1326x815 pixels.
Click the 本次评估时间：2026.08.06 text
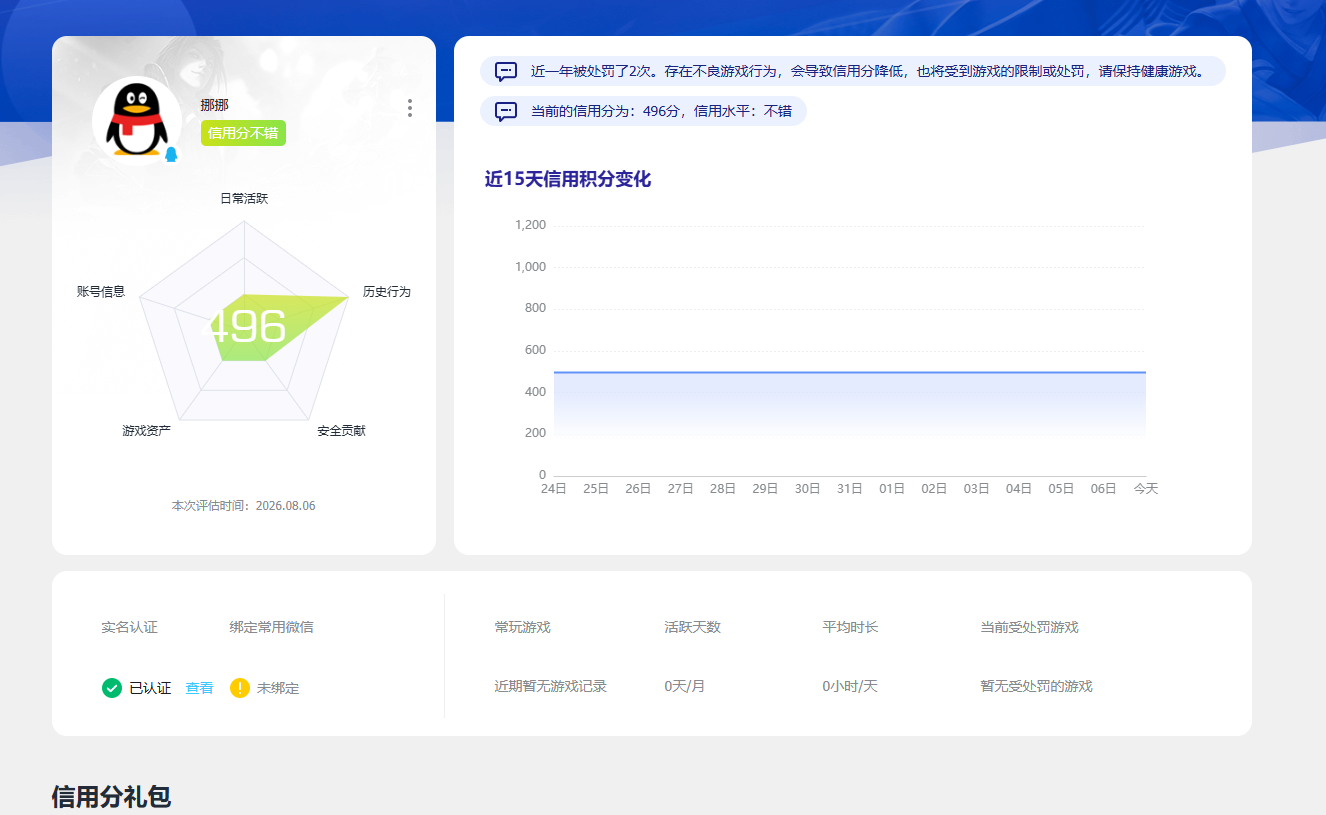(243, 506)
